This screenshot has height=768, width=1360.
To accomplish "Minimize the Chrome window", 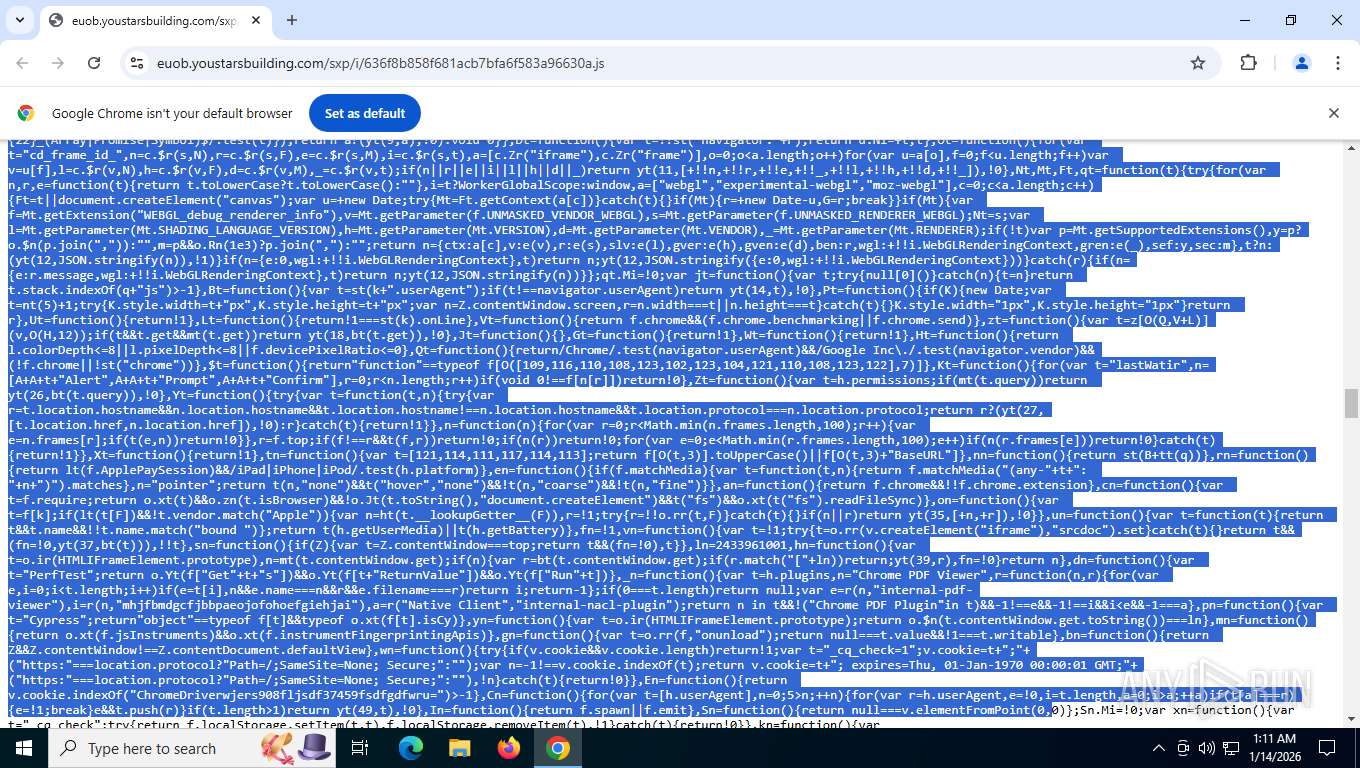I will [x=1245, y=20].
